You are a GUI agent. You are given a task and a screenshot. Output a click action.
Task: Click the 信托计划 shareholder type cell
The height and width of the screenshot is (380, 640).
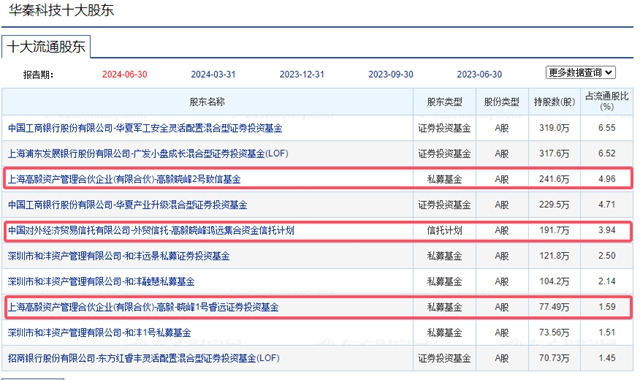point(444,231)
